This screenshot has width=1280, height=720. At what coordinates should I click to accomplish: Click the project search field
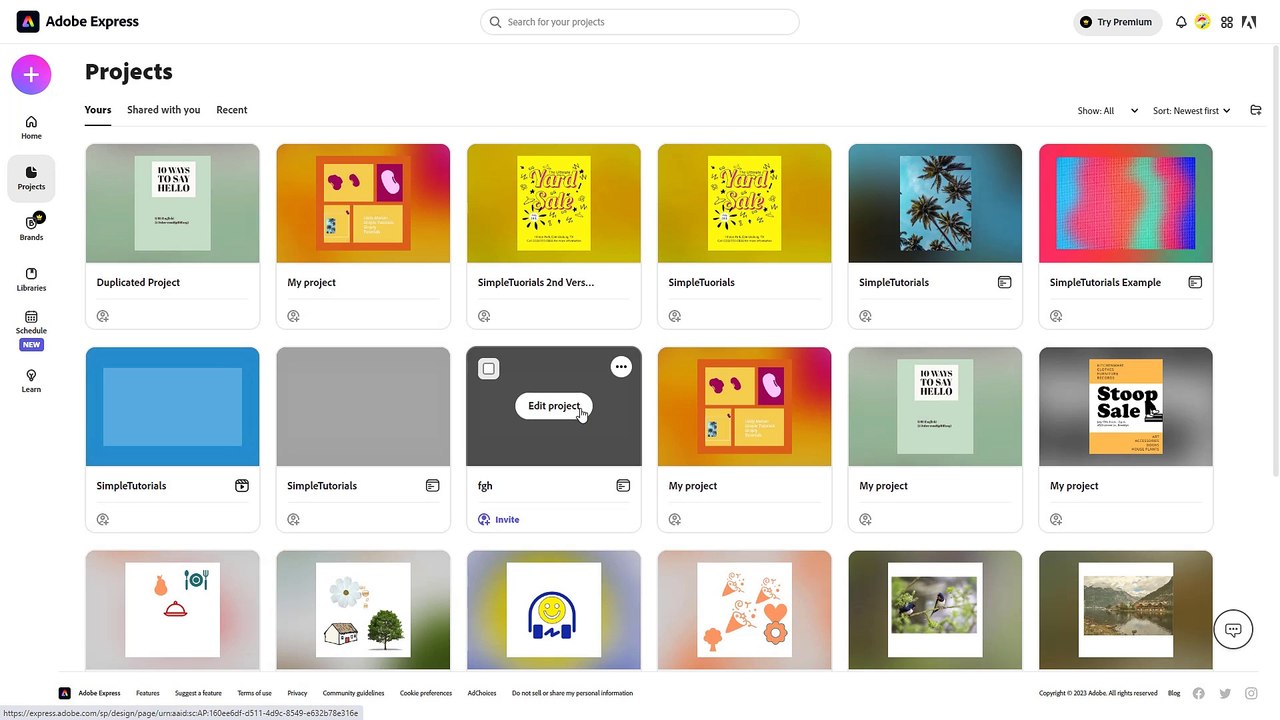pos(640,22)
